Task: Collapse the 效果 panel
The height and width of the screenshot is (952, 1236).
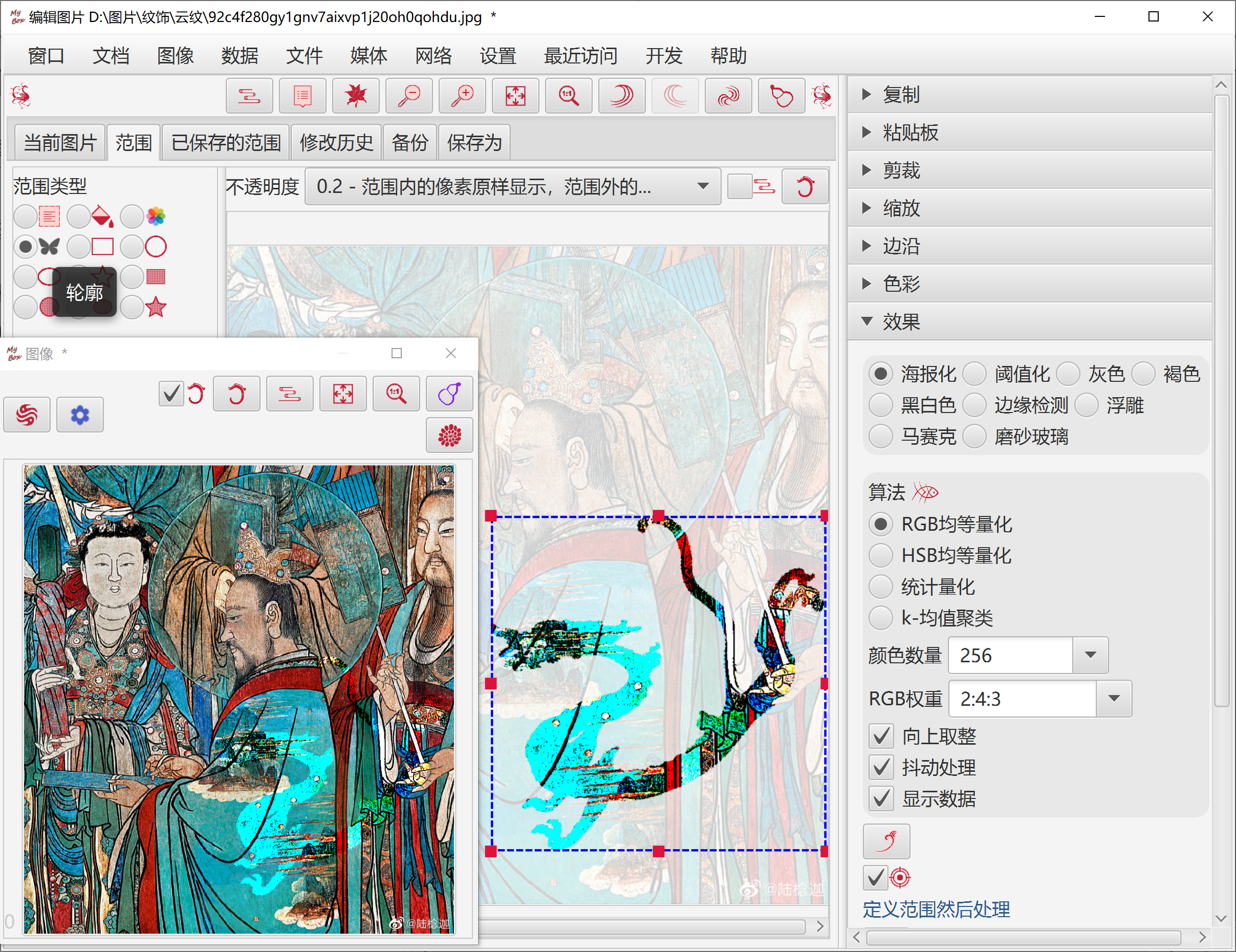Action: [x=1030, y=322]
